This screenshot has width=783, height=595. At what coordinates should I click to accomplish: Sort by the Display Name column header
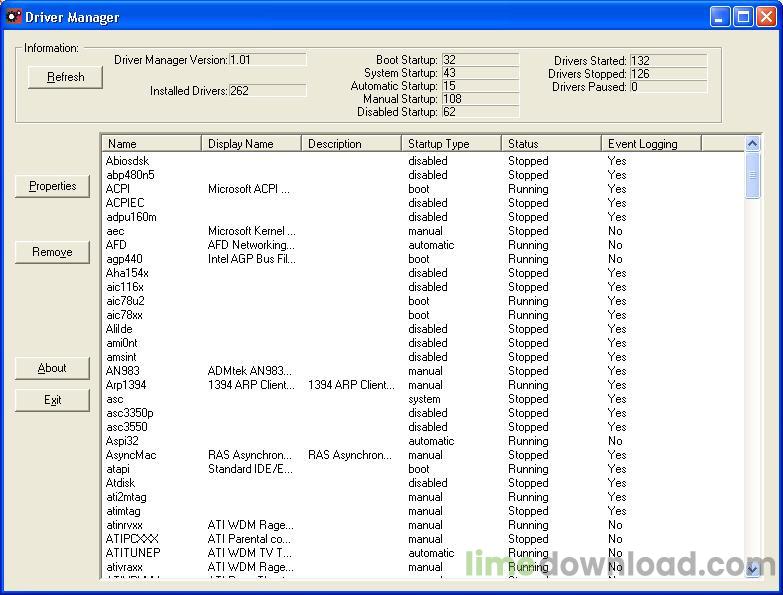(x=251, y=144)
